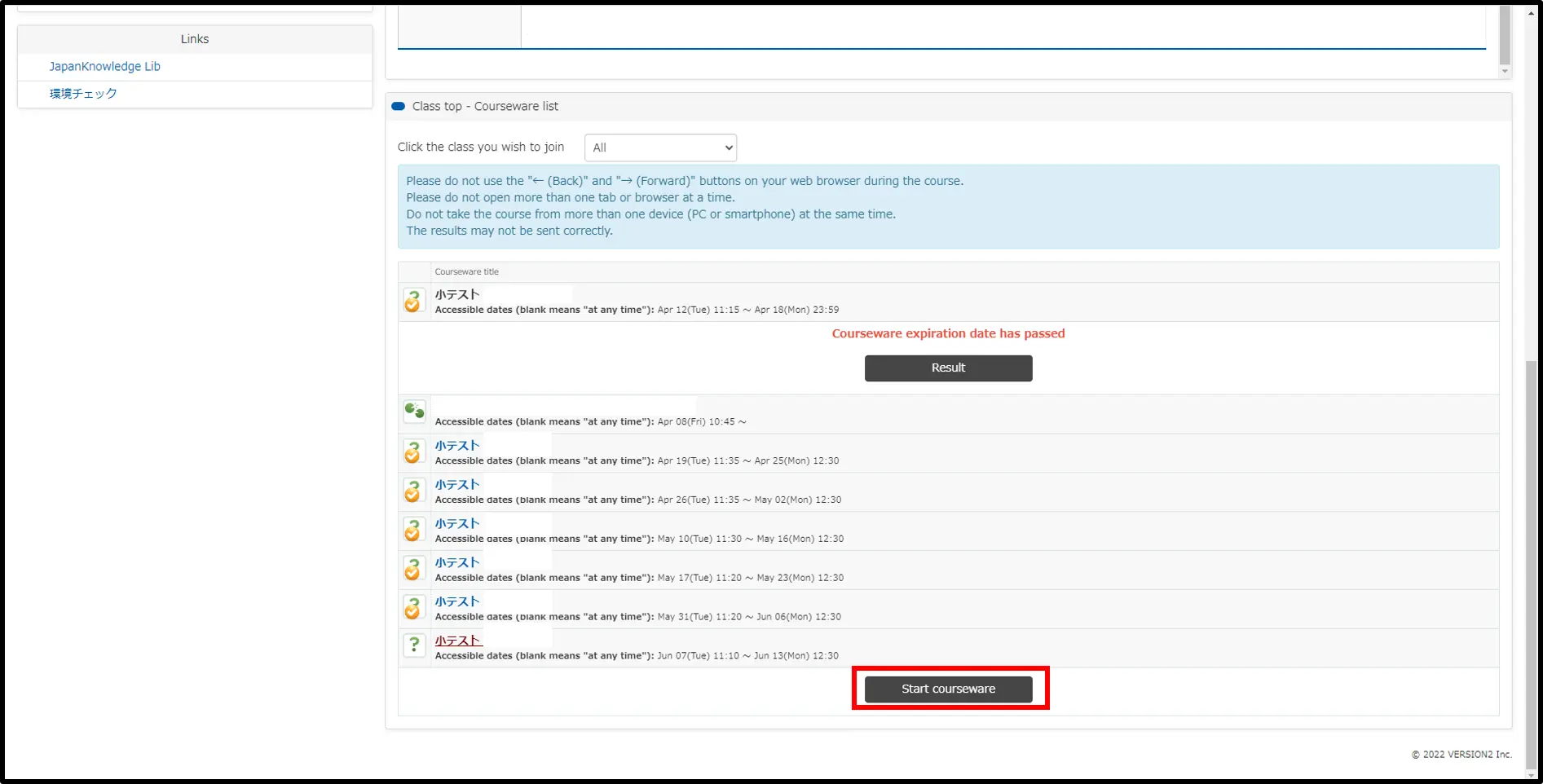
Task: Click the down arrow of the upper panel scrollbar
Action: coord(1505,72)
